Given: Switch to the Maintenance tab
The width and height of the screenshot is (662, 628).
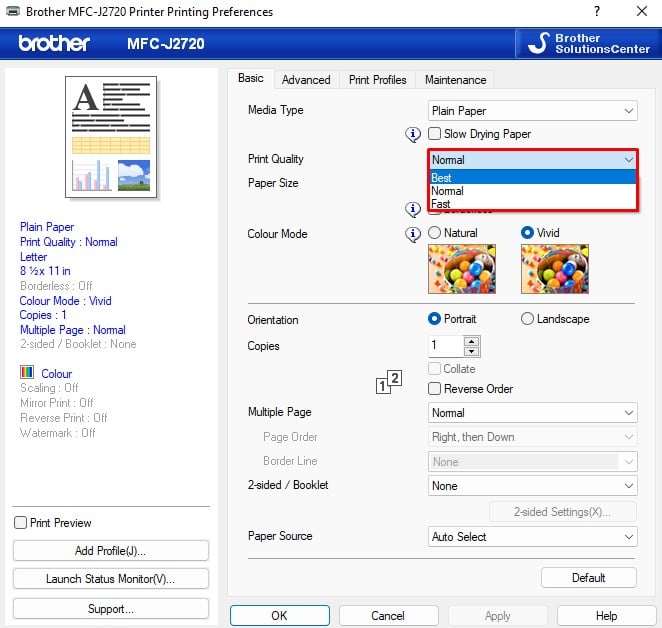Looking at the screenshot, I should coord(455,80).
